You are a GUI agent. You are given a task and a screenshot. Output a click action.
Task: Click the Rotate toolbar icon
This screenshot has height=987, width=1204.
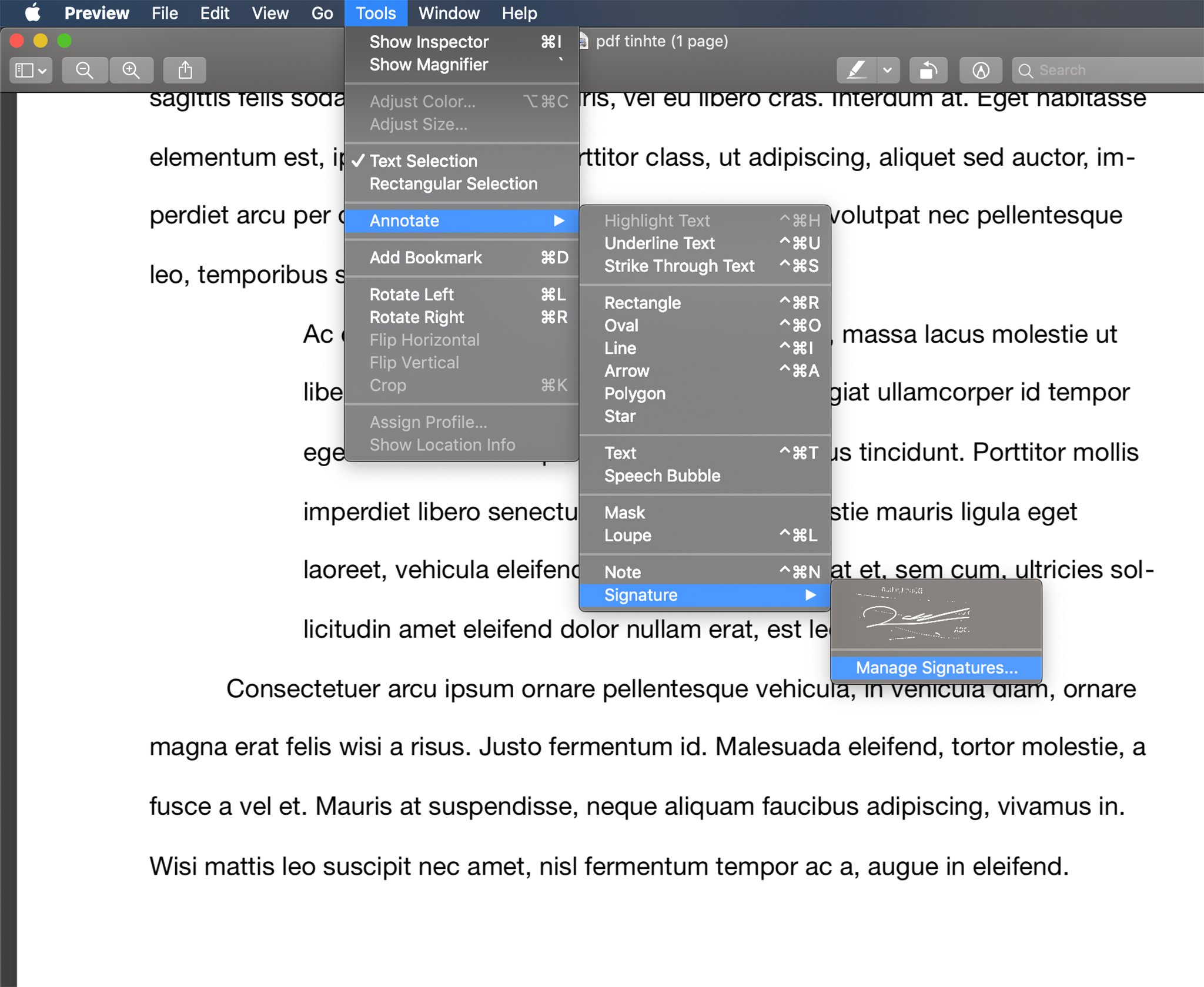pos(928,71)
